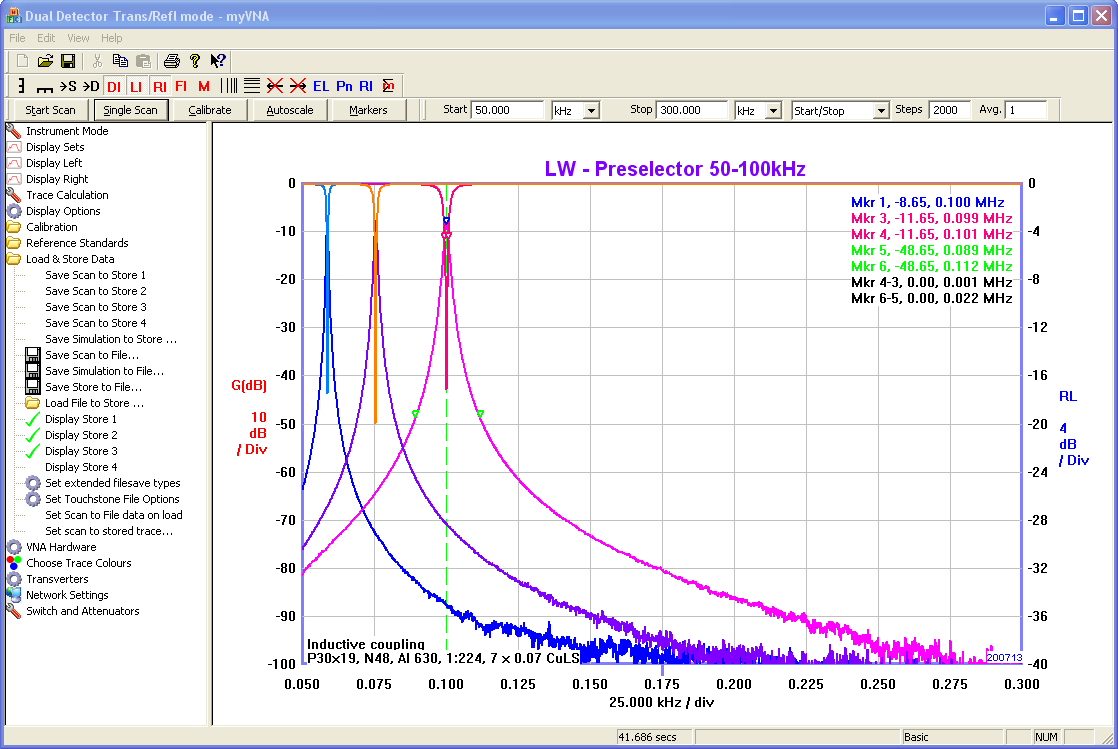Click the blue Pn toolbar icon
1118x749 pixels.
click(344, 87)
